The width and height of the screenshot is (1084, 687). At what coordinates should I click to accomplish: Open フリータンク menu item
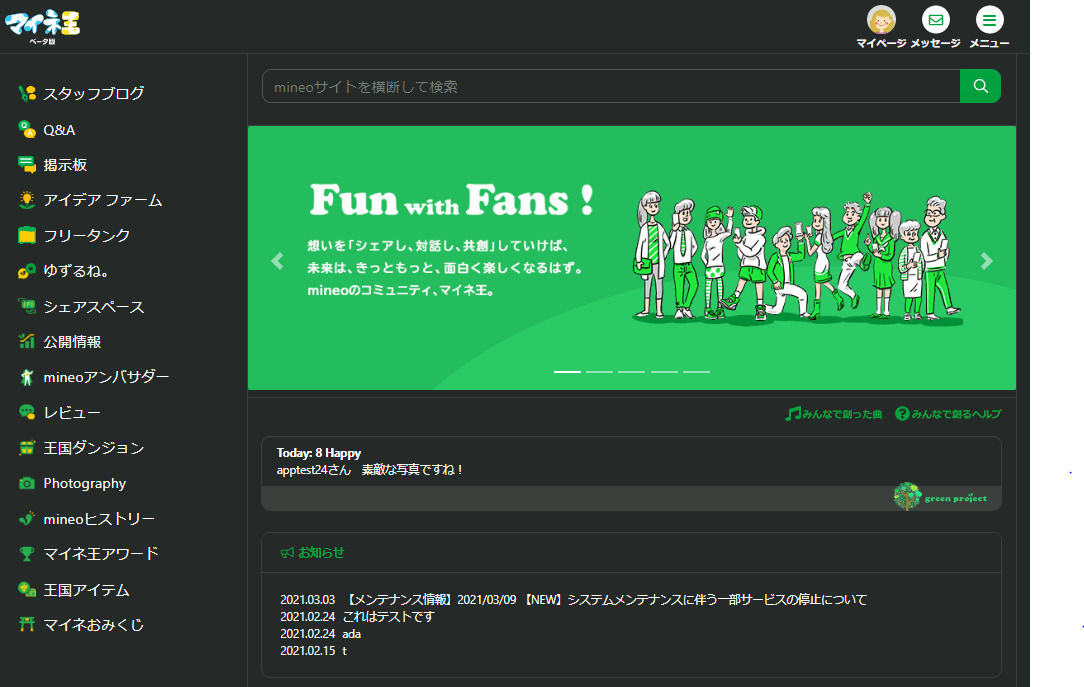86,235
